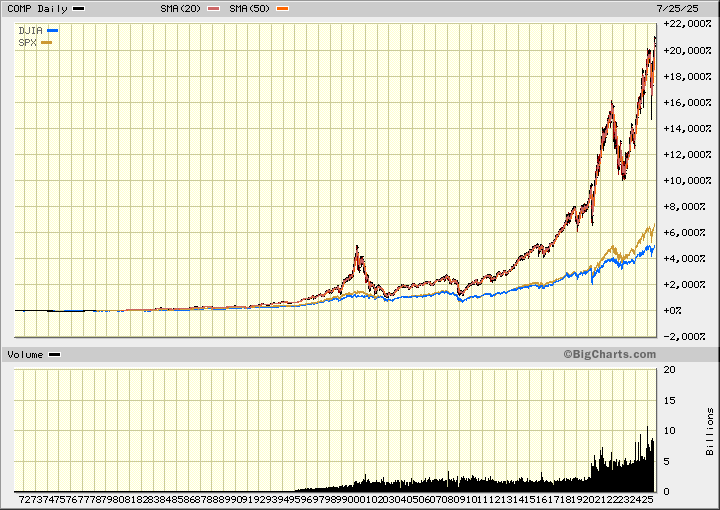Click the 10 volume axis label
The width and height of the screenshot is (720, 510).
point(669,431)
